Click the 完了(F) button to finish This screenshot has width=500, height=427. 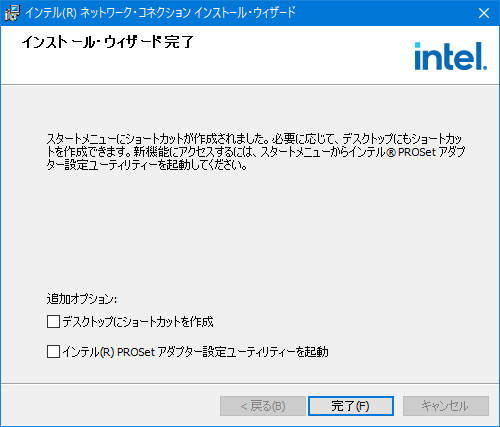coord(351,406)
